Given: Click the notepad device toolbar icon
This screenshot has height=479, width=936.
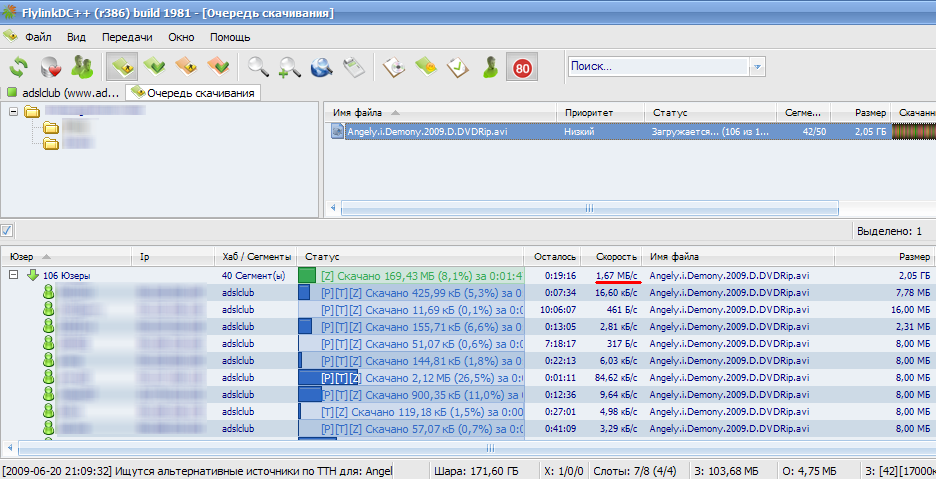Looking at the screenshot, I should [x=353, y=67].
